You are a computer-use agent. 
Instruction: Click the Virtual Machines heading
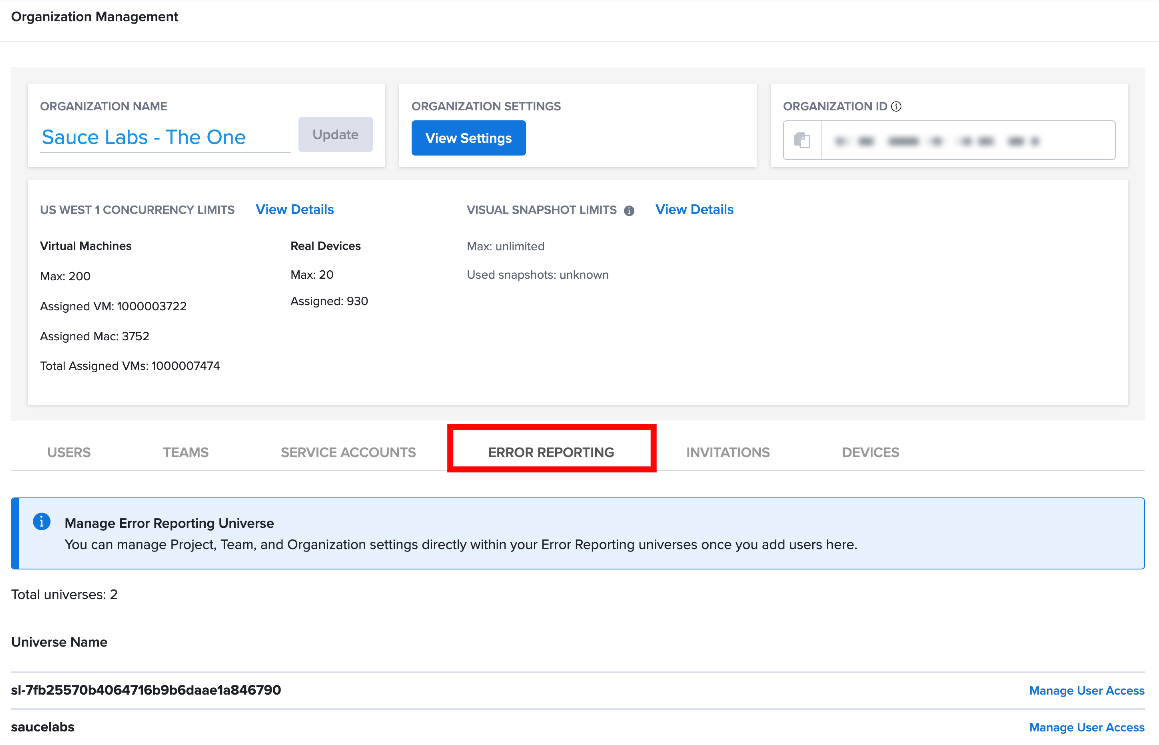[x=86, y=246]
